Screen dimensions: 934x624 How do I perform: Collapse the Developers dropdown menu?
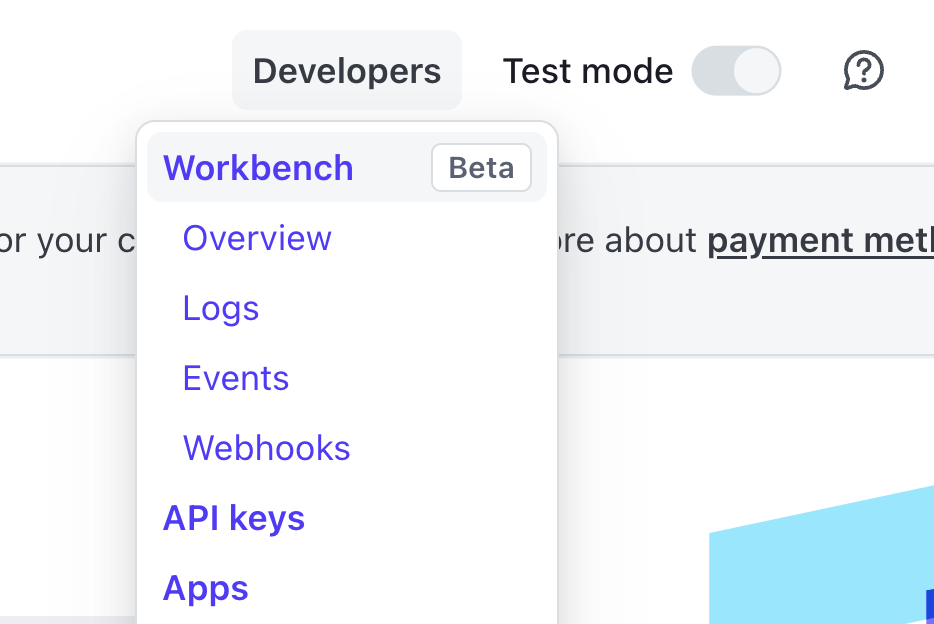pos(346,71)
